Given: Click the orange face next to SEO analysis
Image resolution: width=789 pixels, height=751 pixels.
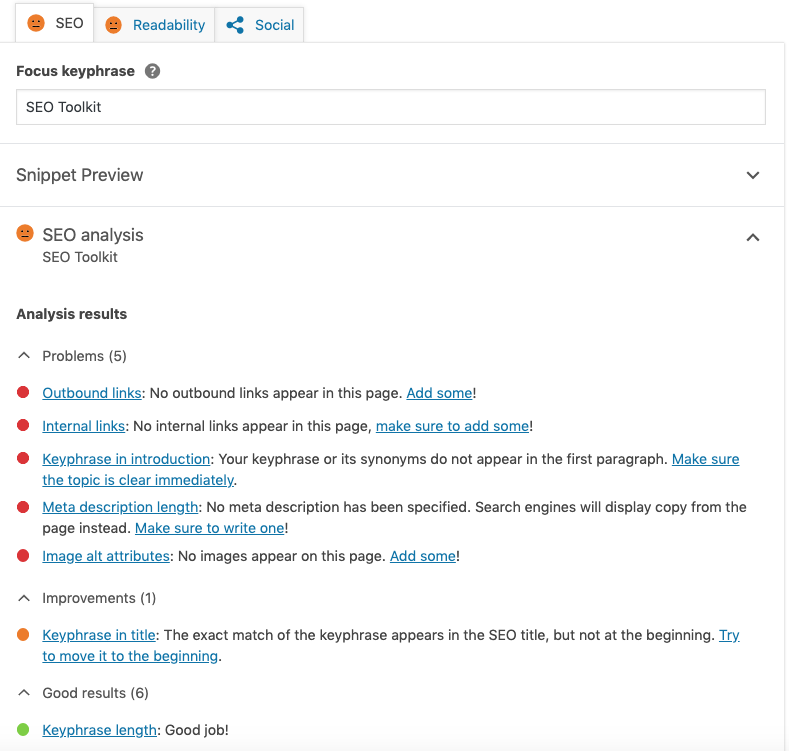Looking at the screenshot, I should 25,233.
